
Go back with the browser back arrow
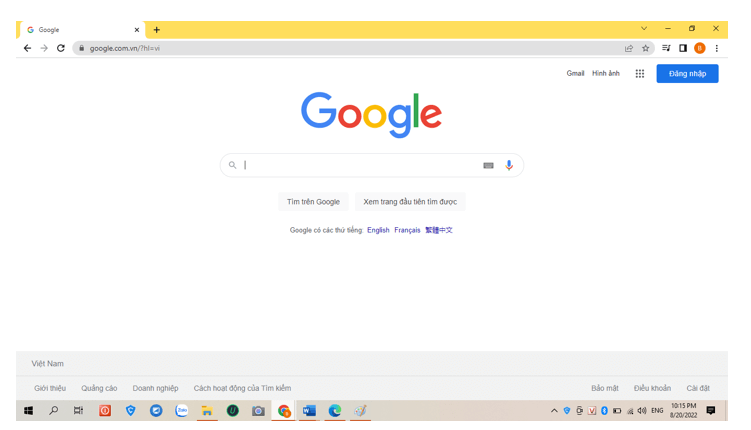coord(27,48)
